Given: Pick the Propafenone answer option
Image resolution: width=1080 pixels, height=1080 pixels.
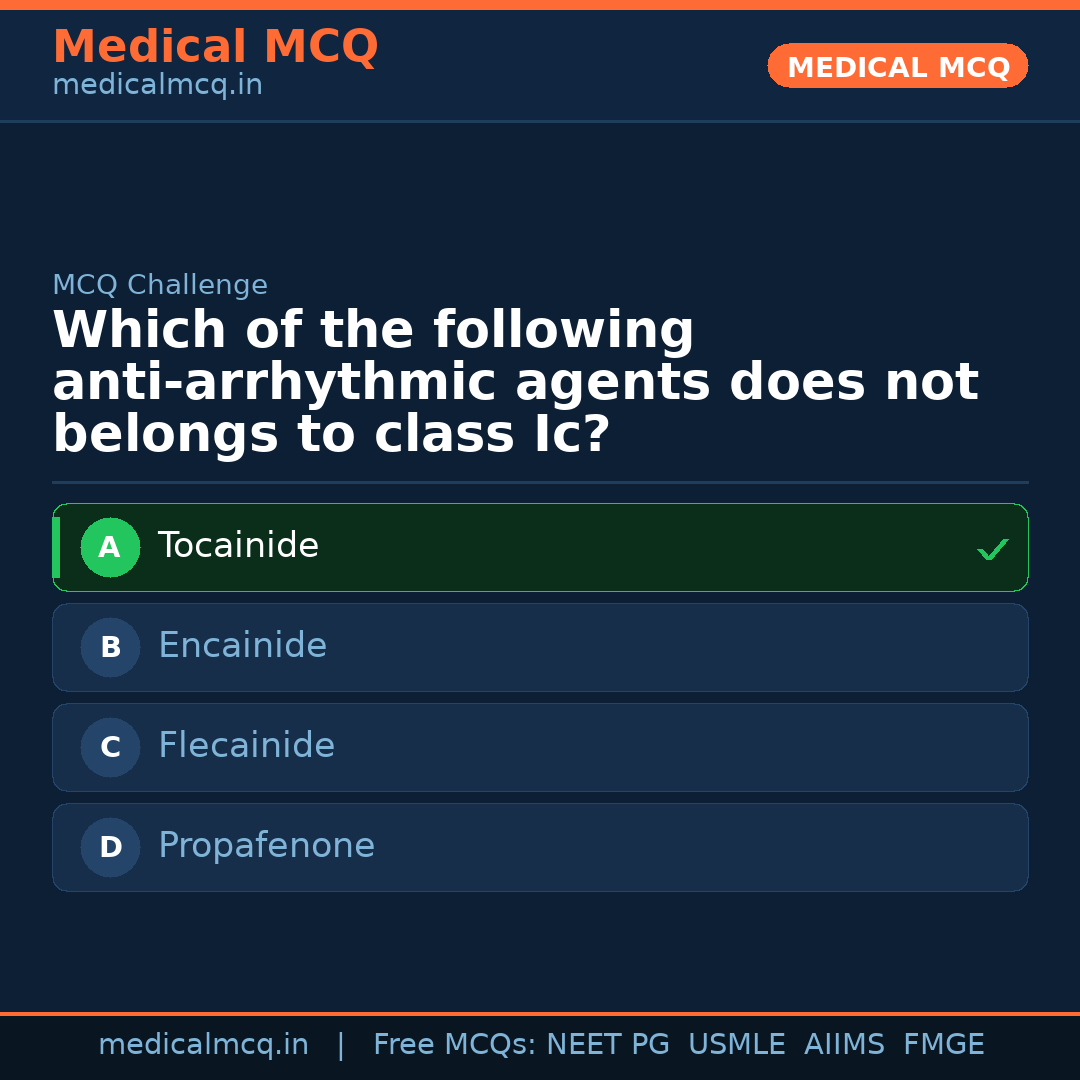Looking at the screenshot, I should 540,848.
